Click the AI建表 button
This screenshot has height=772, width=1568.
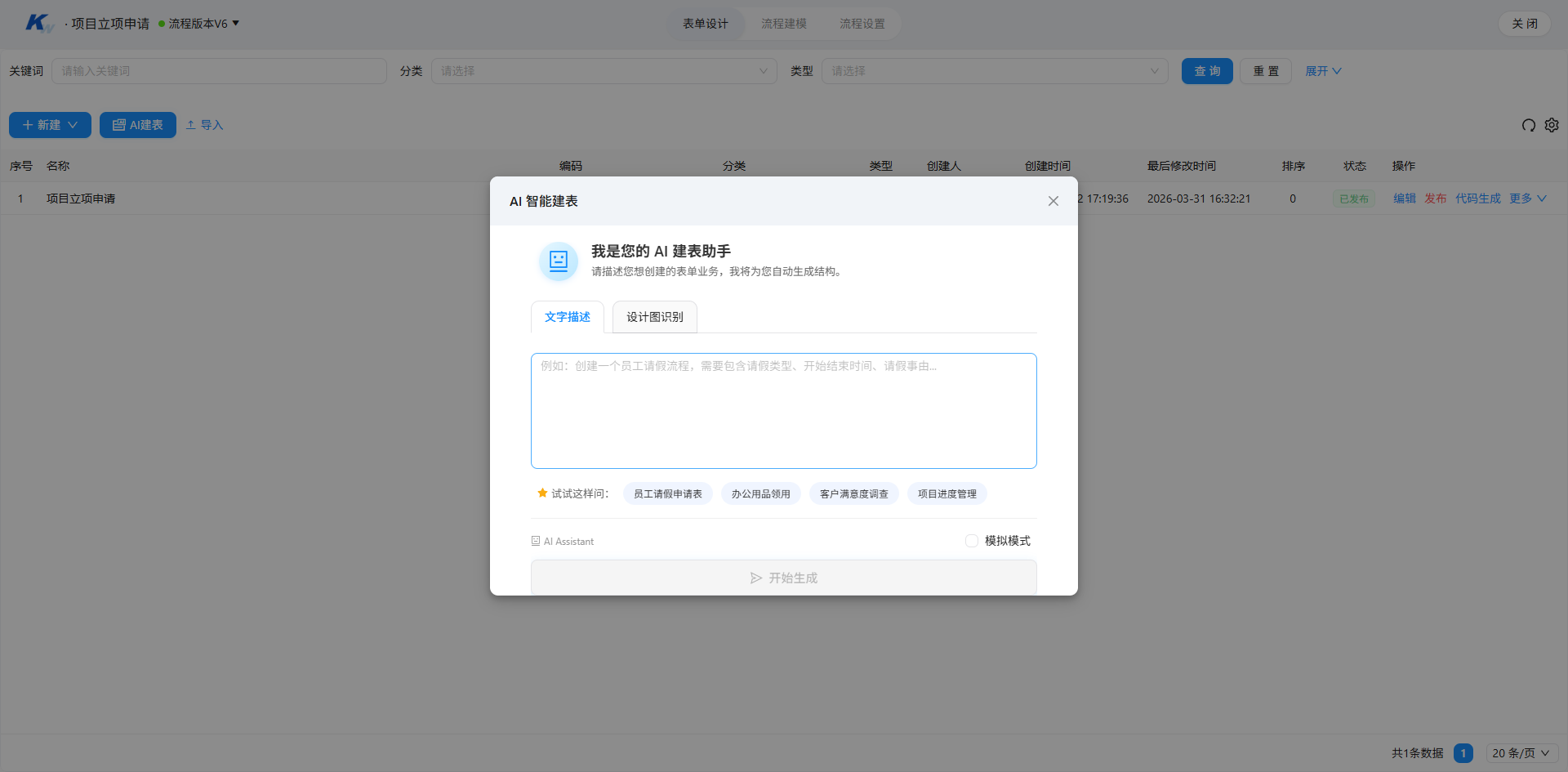(x=138, y=125)
